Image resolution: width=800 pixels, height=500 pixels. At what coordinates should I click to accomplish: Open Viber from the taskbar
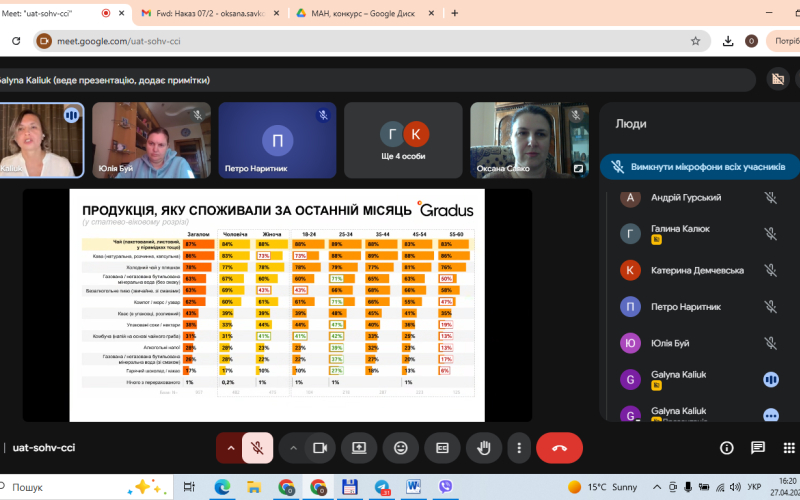pos(445,487)
